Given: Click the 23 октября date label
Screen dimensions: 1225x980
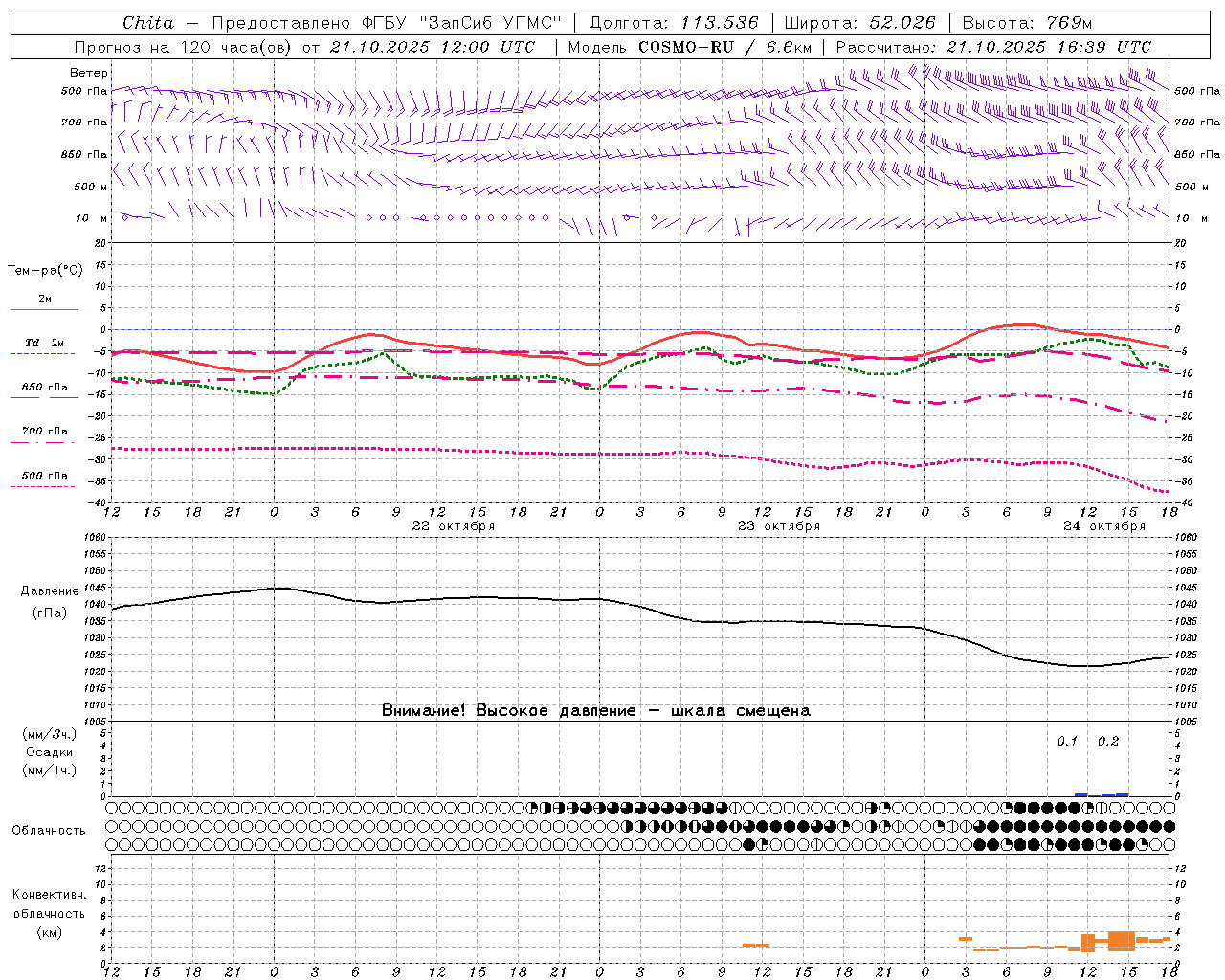Looking at the screenshot, I should pyautogui.click(x=779, y=526).
